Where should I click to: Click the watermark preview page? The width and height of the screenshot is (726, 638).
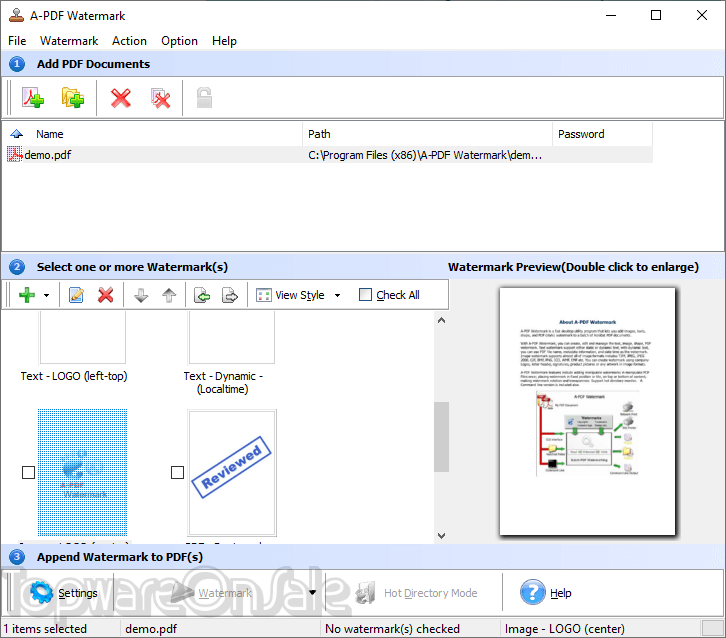[x=587, y=411]
